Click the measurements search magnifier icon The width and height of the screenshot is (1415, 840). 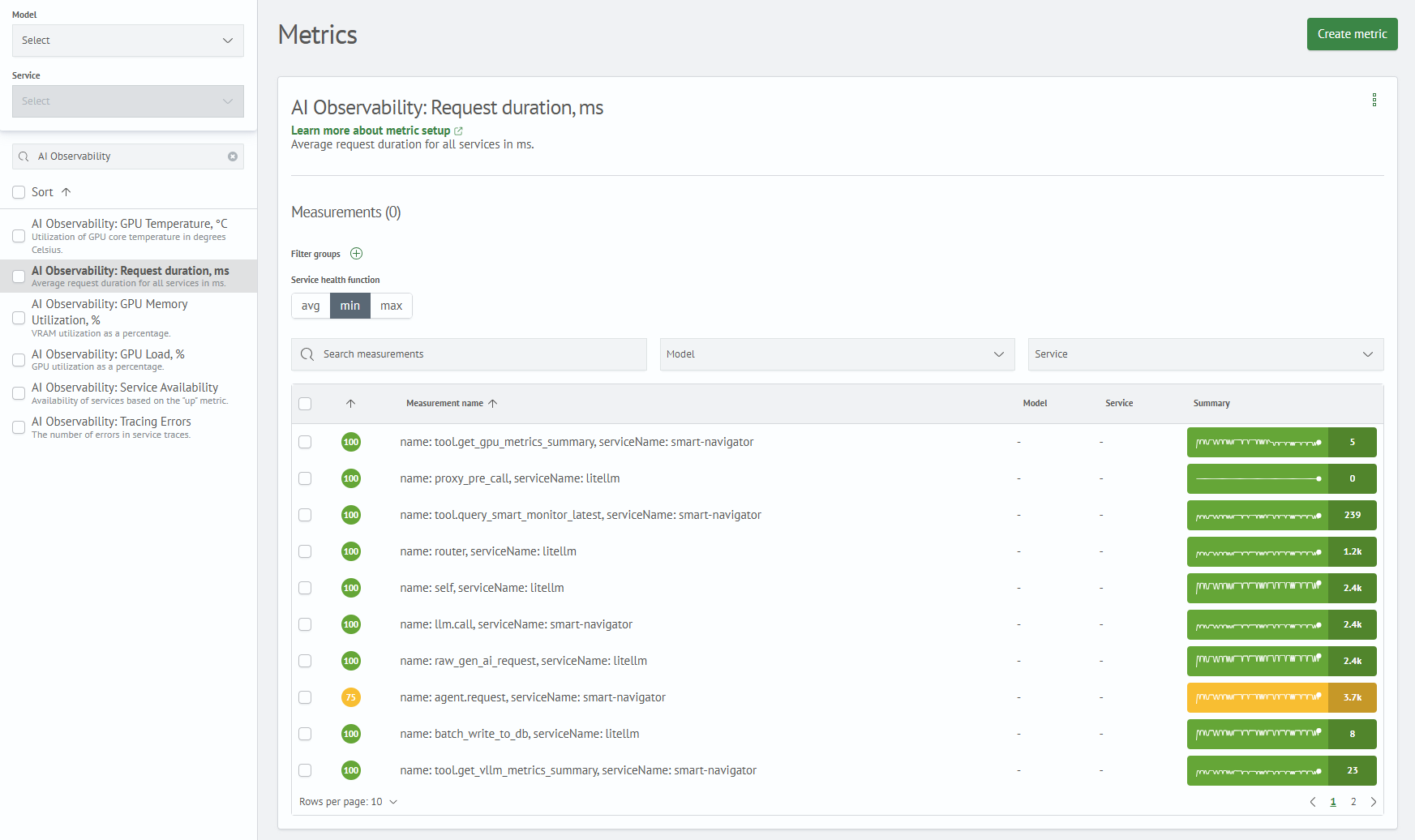click(307, 354)
